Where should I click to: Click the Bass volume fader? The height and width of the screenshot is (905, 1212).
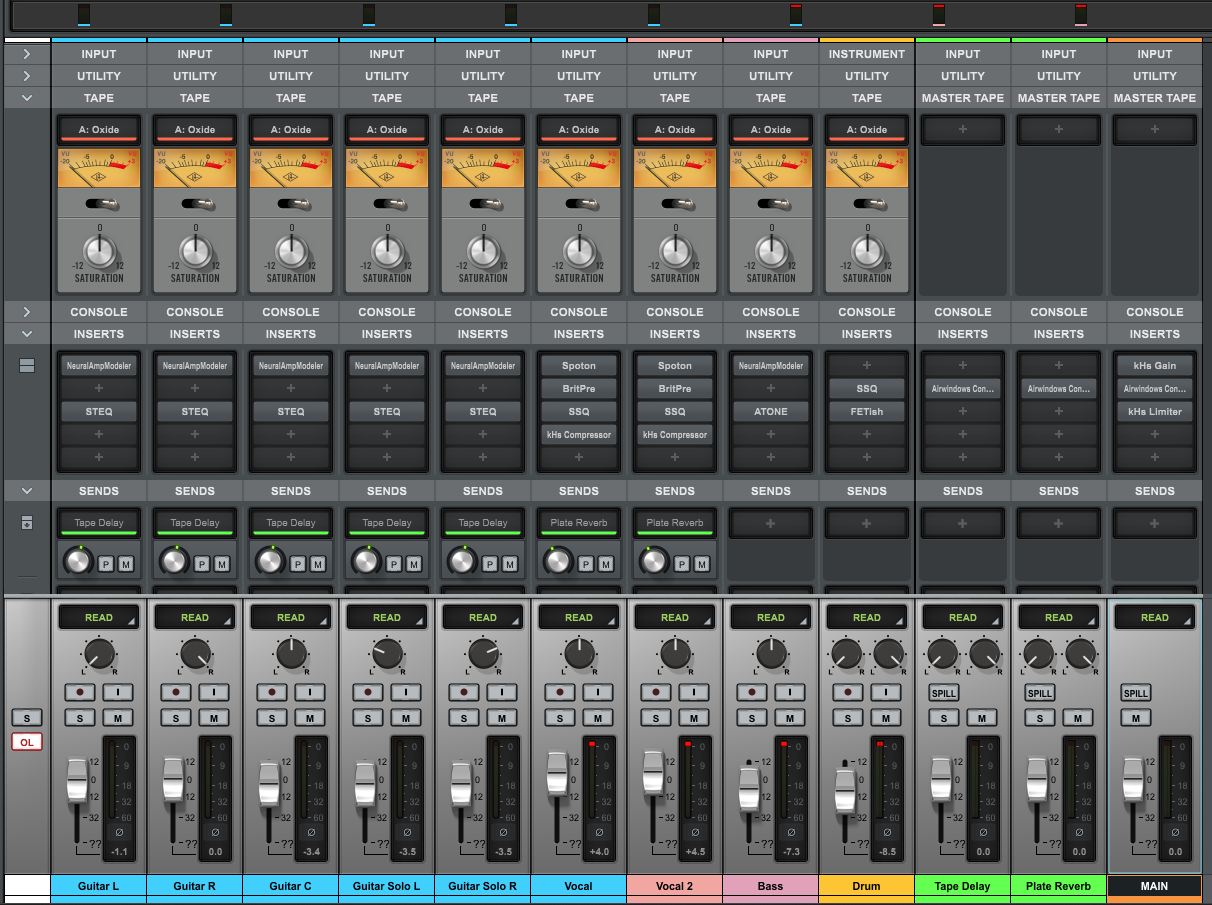coord(749,790)
